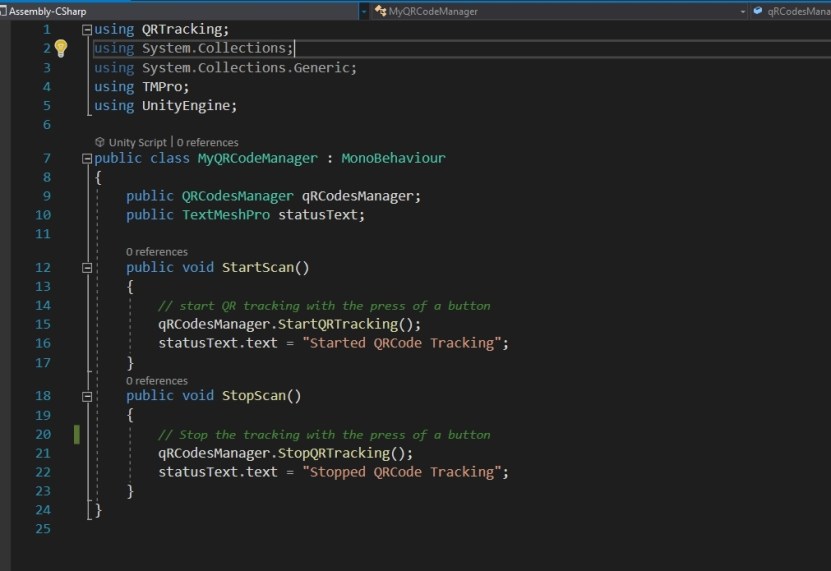The image size is (831, 571).
Task: Click the comment about starting QR tracking
Action: (324, 306)
